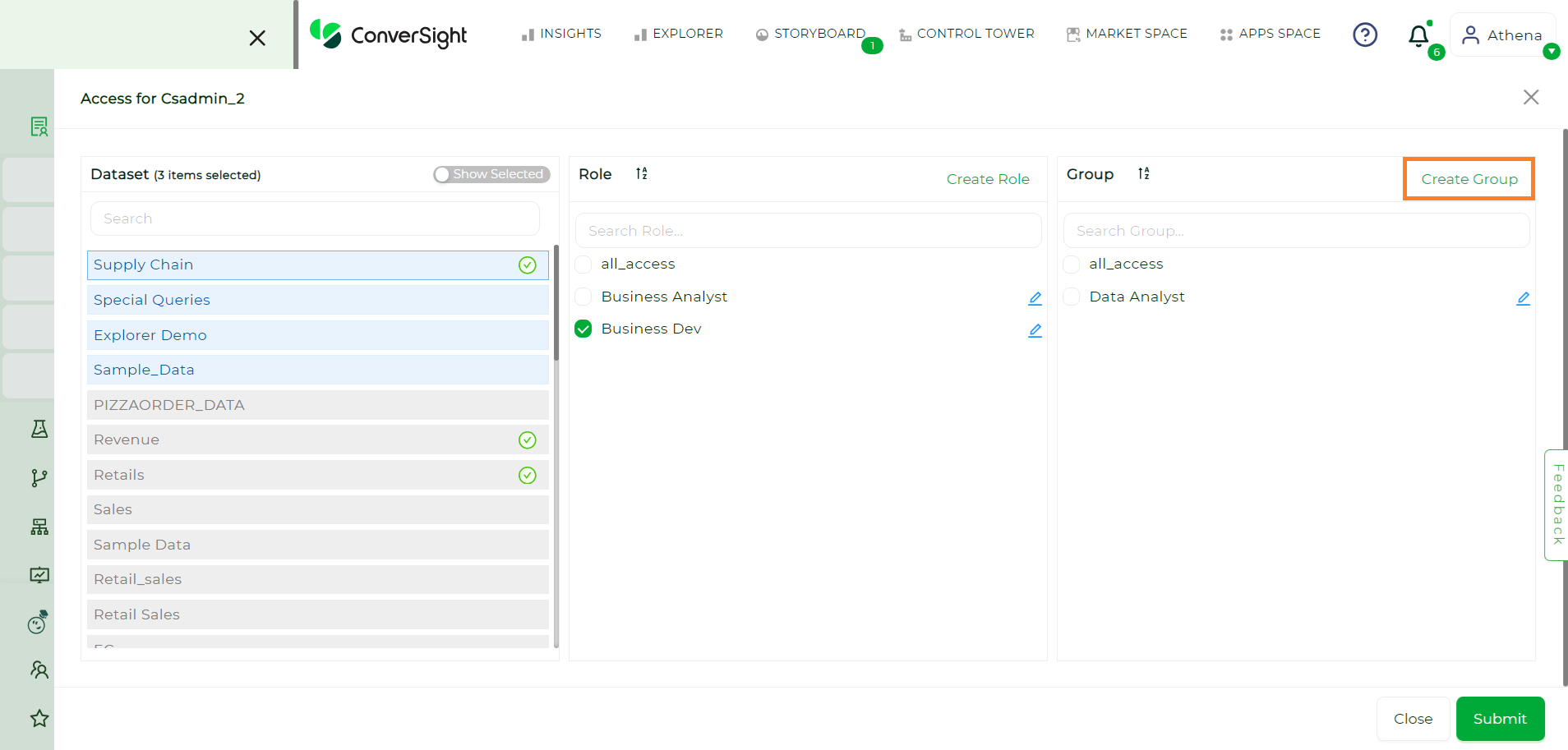Open the hierarchy org-chart sidebar icon
The height and width of the screenshot is (750, 1568).
click(x=39, y=527)
